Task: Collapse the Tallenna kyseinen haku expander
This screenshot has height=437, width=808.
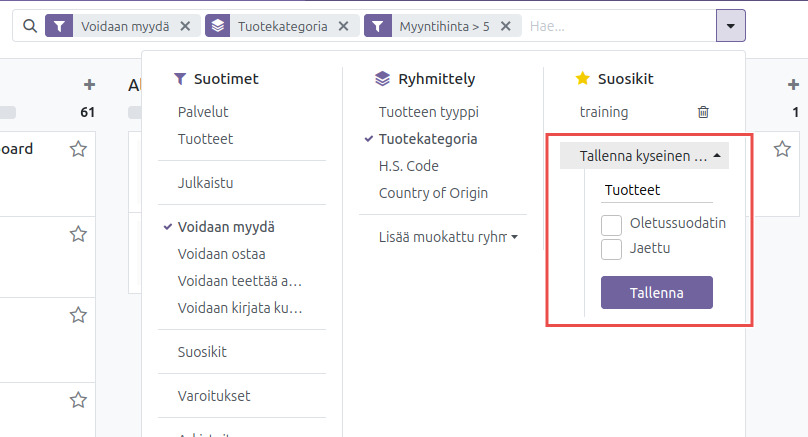Action: point(644,156)
